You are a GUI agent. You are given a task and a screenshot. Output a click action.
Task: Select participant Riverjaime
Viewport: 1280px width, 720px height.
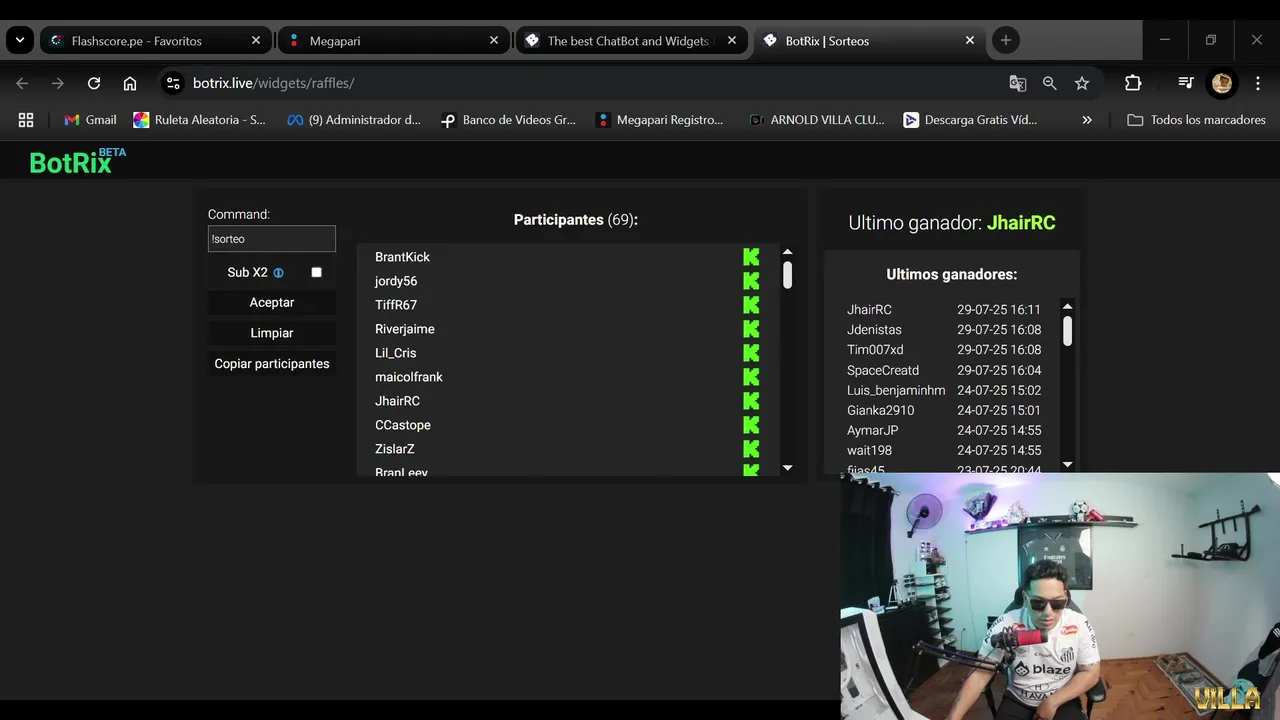point(405,329)
